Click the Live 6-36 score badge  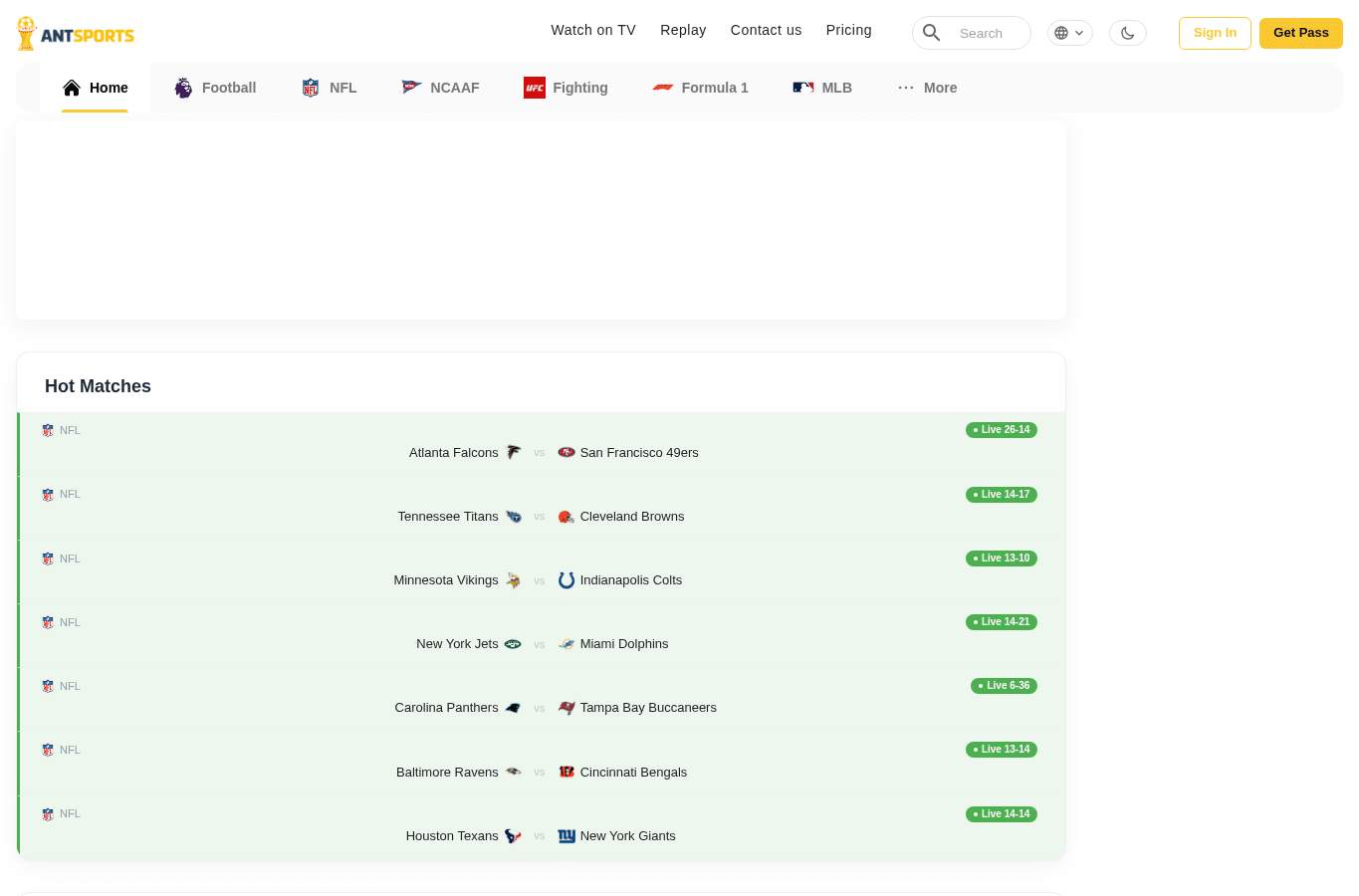[x=1004, y=685]
